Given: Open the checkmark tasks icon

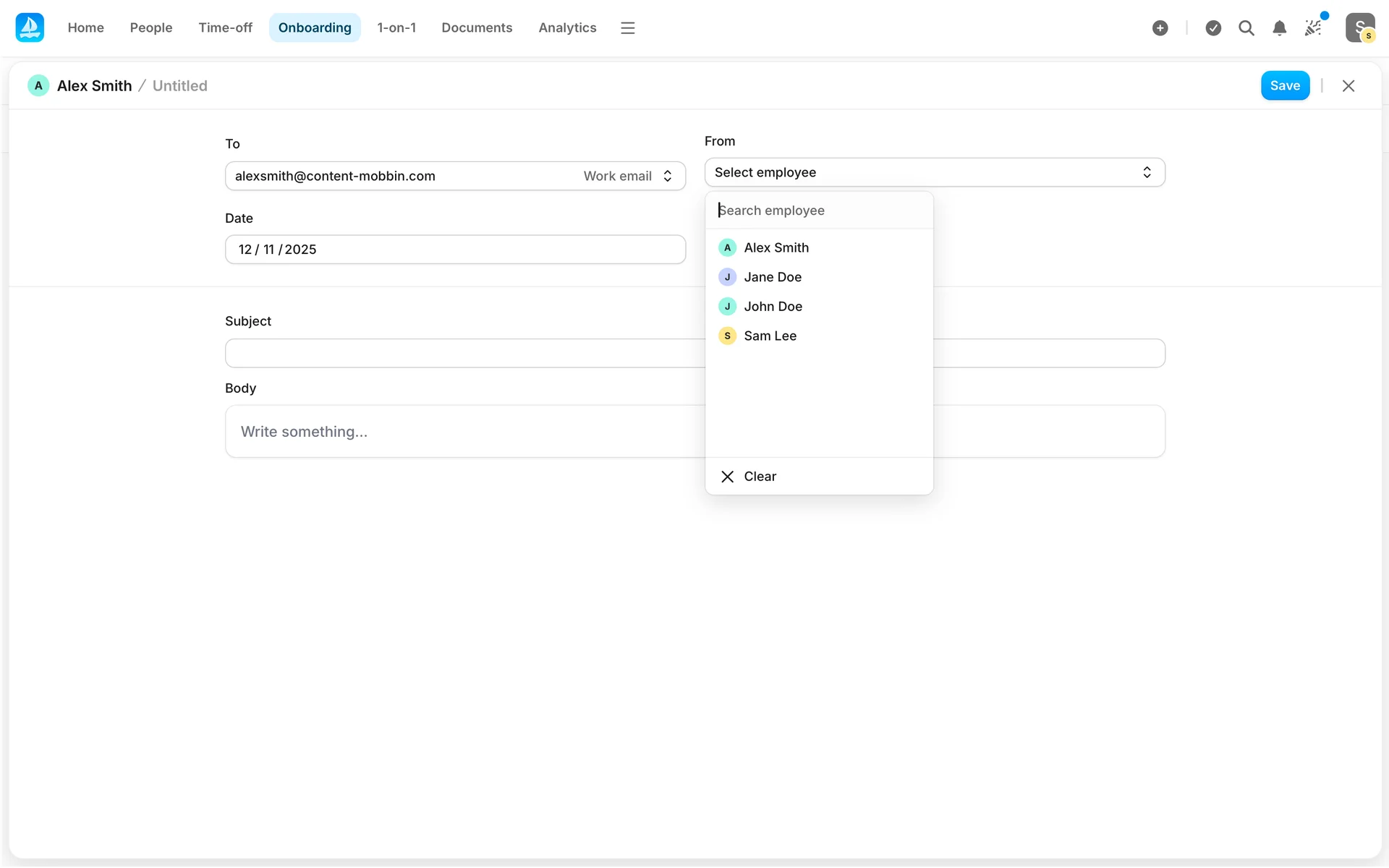Looking at the screenshot, I should click(x=1213, y=27).
